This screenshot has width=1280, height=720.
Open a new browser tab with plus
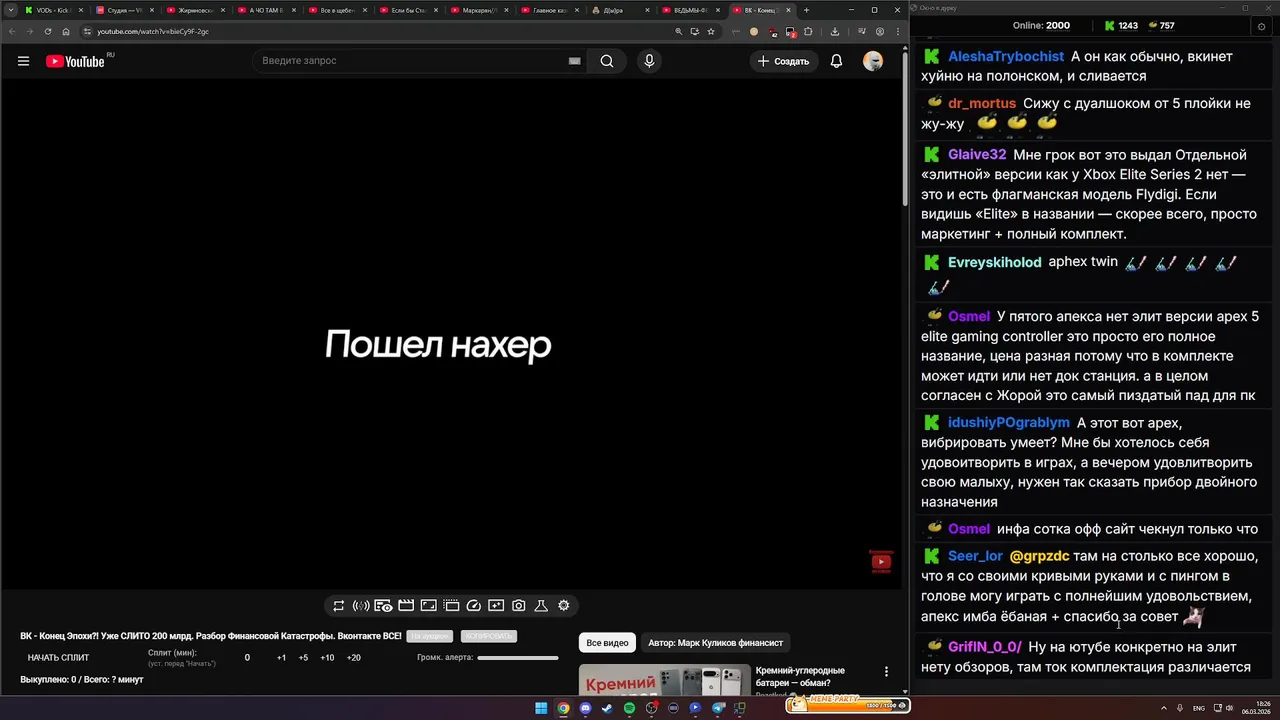pos(808,10)
